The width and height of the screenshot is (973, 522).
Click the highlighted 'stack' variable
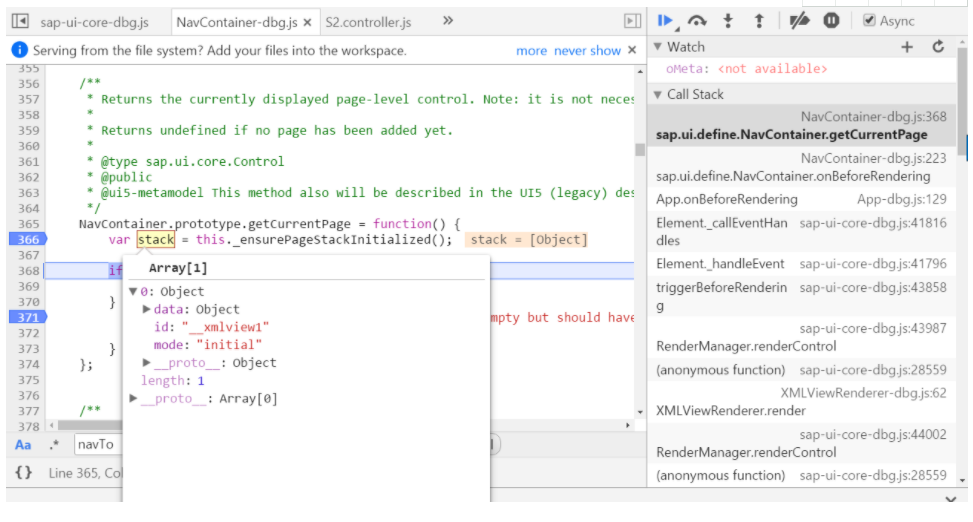click(156, 240)
